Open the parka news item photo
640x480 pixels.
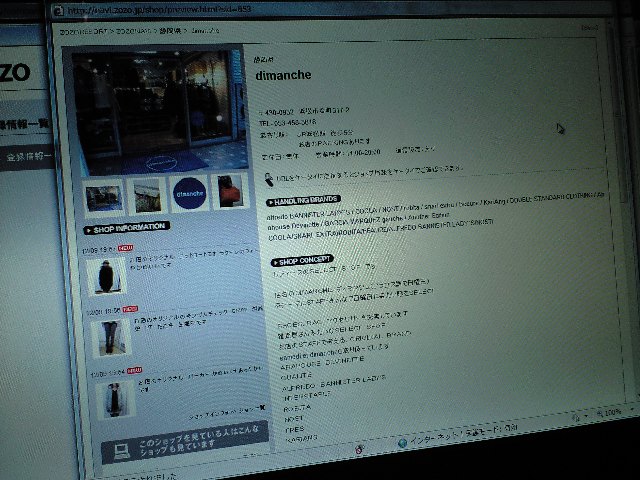pyautogui.click(x=115, y=398)
